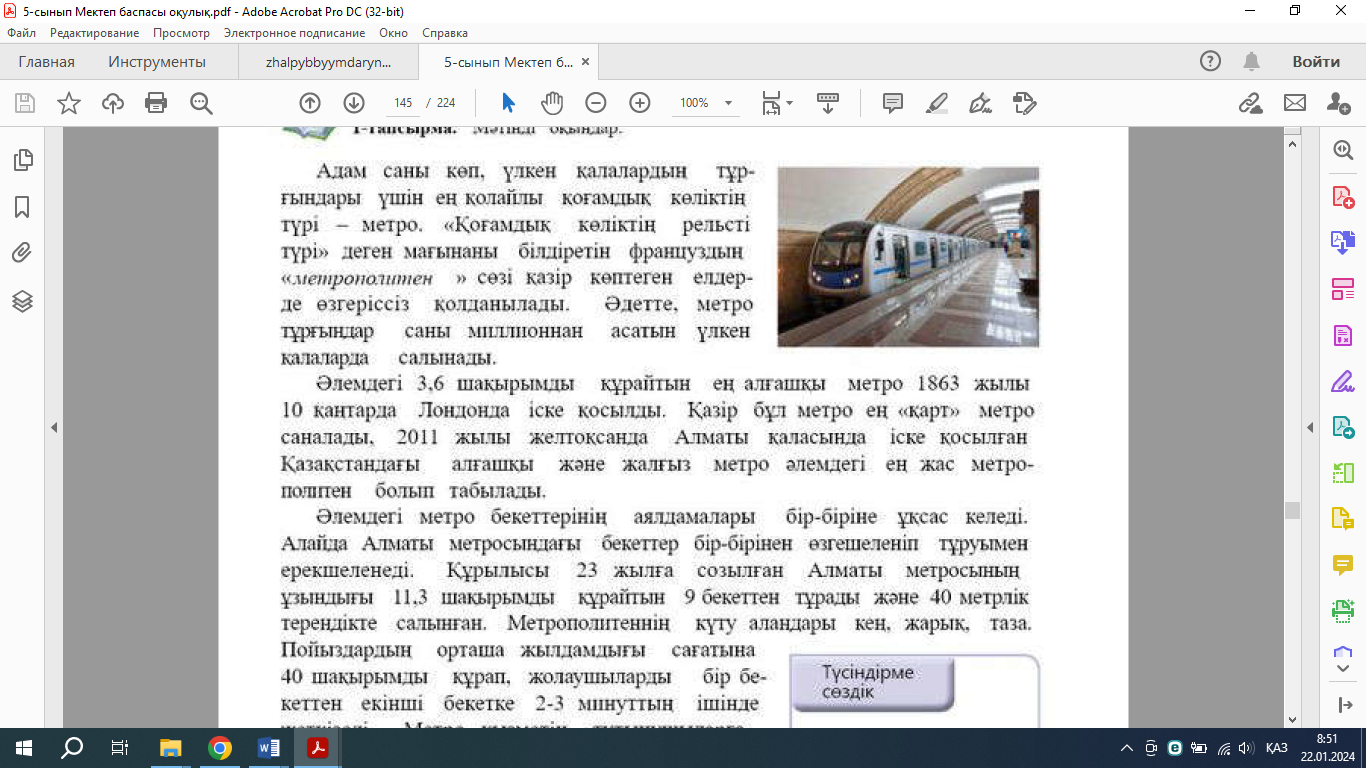Image resolution: width=1366 pixels, height=768 pixels.
Task: Open the 100% zoom level dropdown
Action: (729, 103)
